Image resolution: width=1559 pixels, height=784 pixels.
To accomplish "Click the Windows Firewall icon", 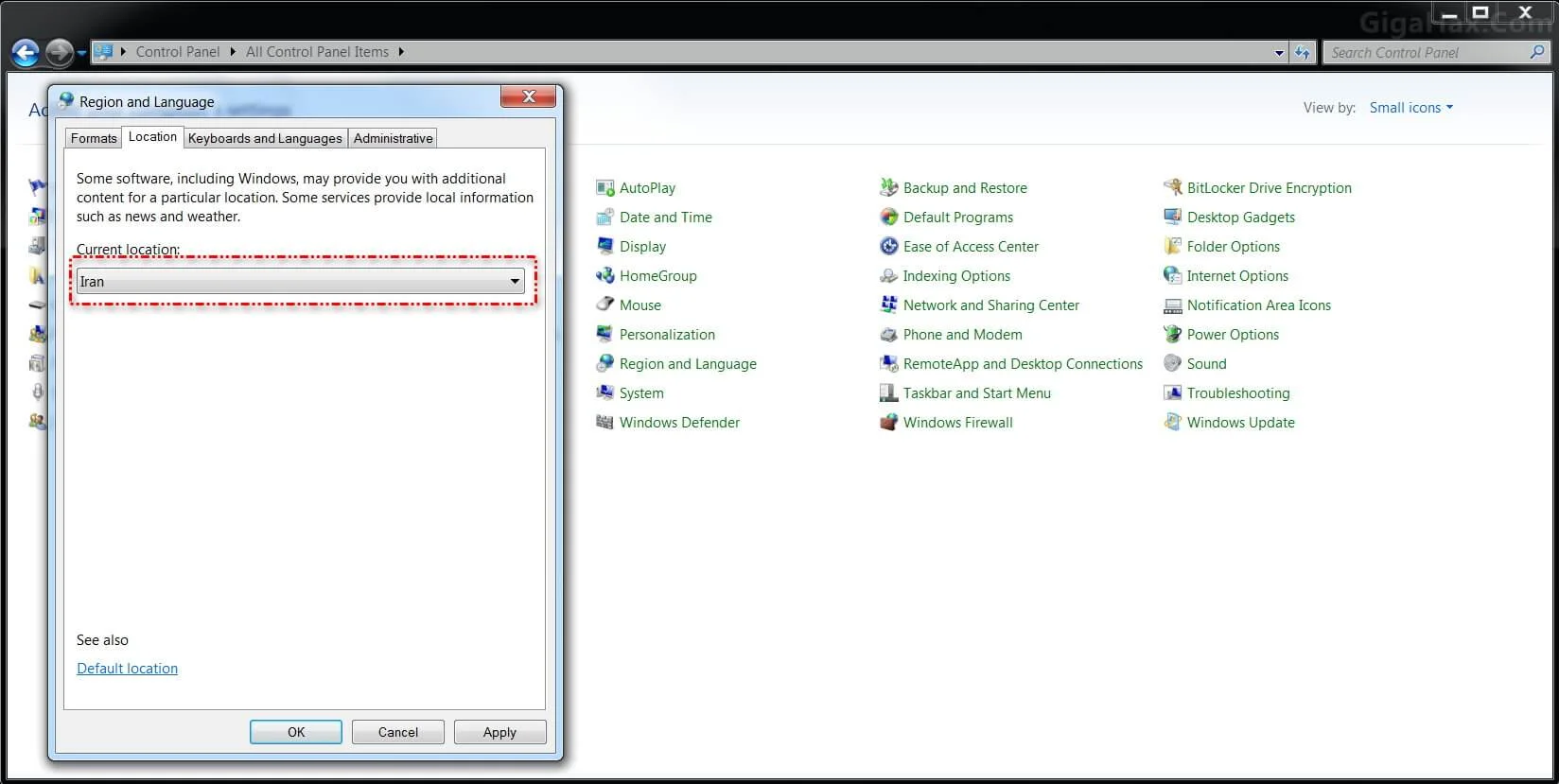I will [889, 423].
